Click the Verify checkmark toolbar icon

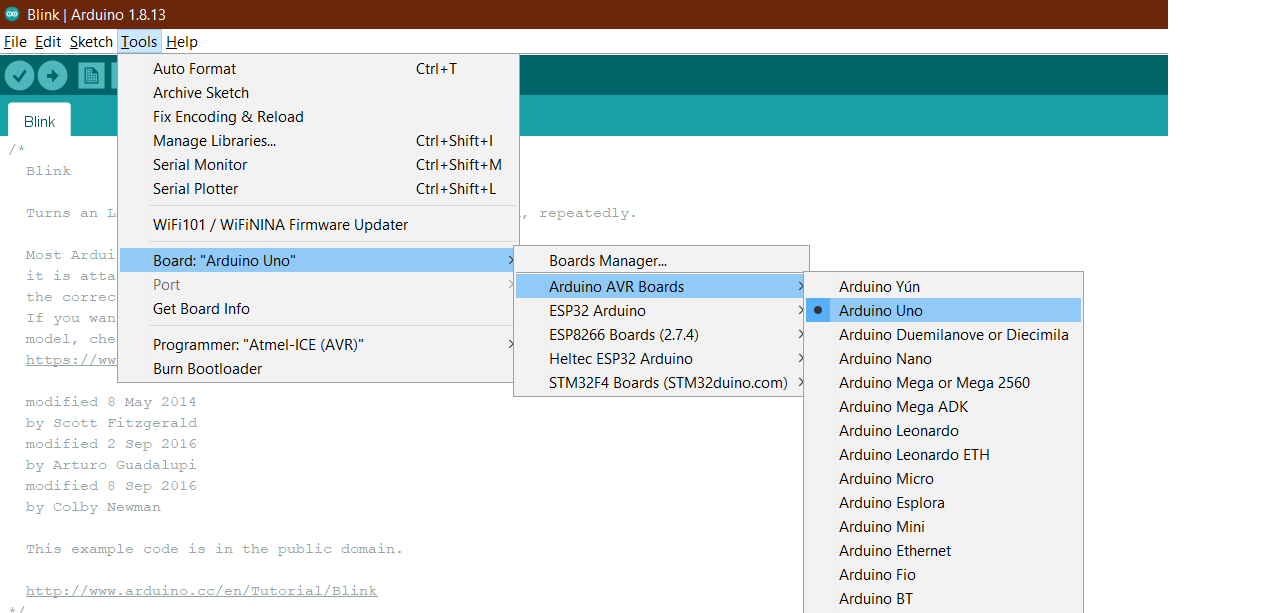pos(19,75)
